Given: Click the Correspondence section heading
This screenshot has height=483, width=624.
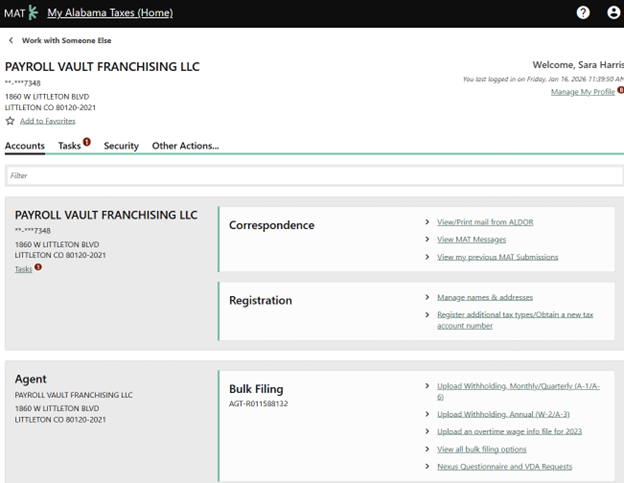Looking at the screenshot, I should point(272,226).
